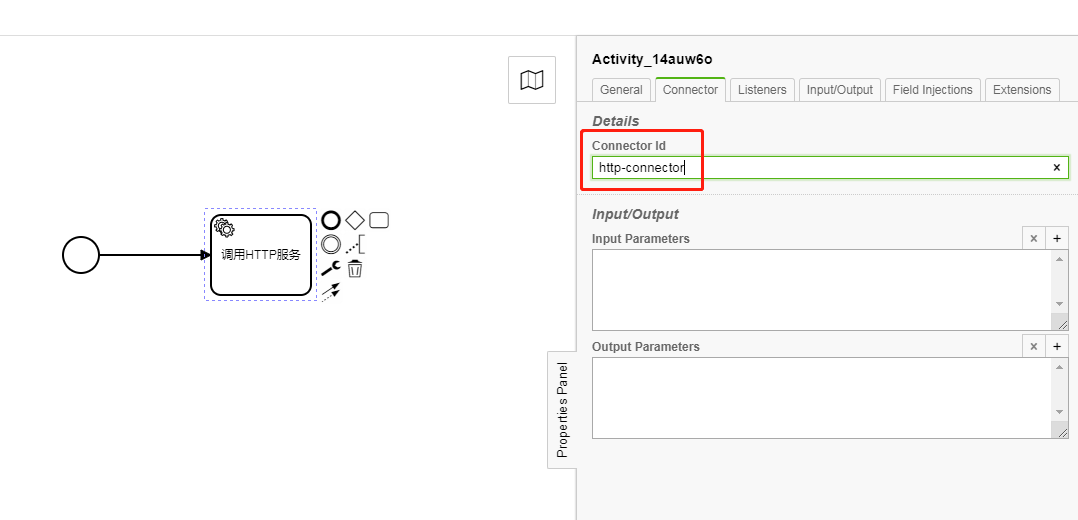Add an input parameter with plus
1078x520 pixels.
click(x=1057, y=239)
